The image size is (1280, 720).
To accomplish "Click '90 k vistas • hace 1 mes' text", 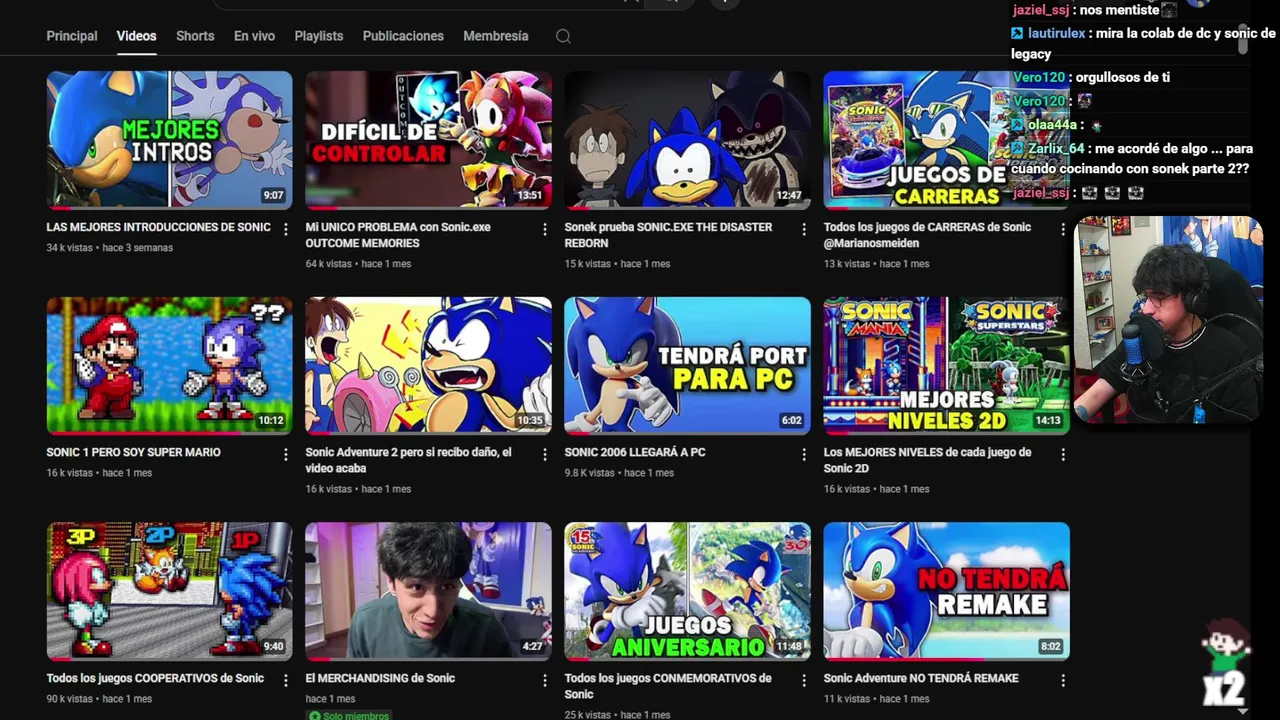I will [x=99, y=699].
